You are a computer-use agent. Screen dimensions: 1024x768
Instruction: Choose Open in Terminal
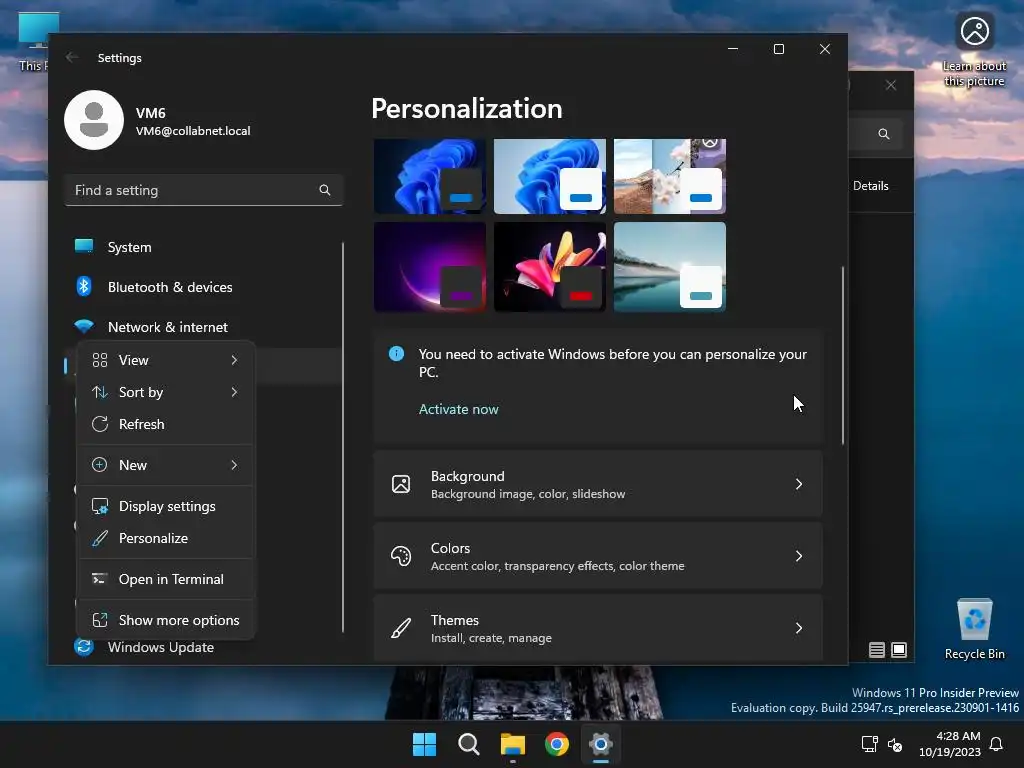click(166, 579)
